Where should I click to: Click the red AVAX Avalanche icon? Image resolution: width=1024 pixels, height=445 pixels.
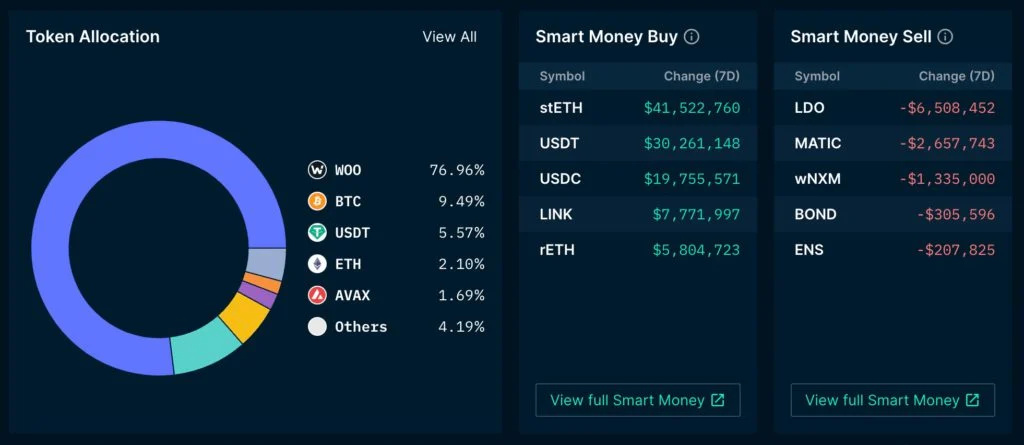tap(317, 295)
